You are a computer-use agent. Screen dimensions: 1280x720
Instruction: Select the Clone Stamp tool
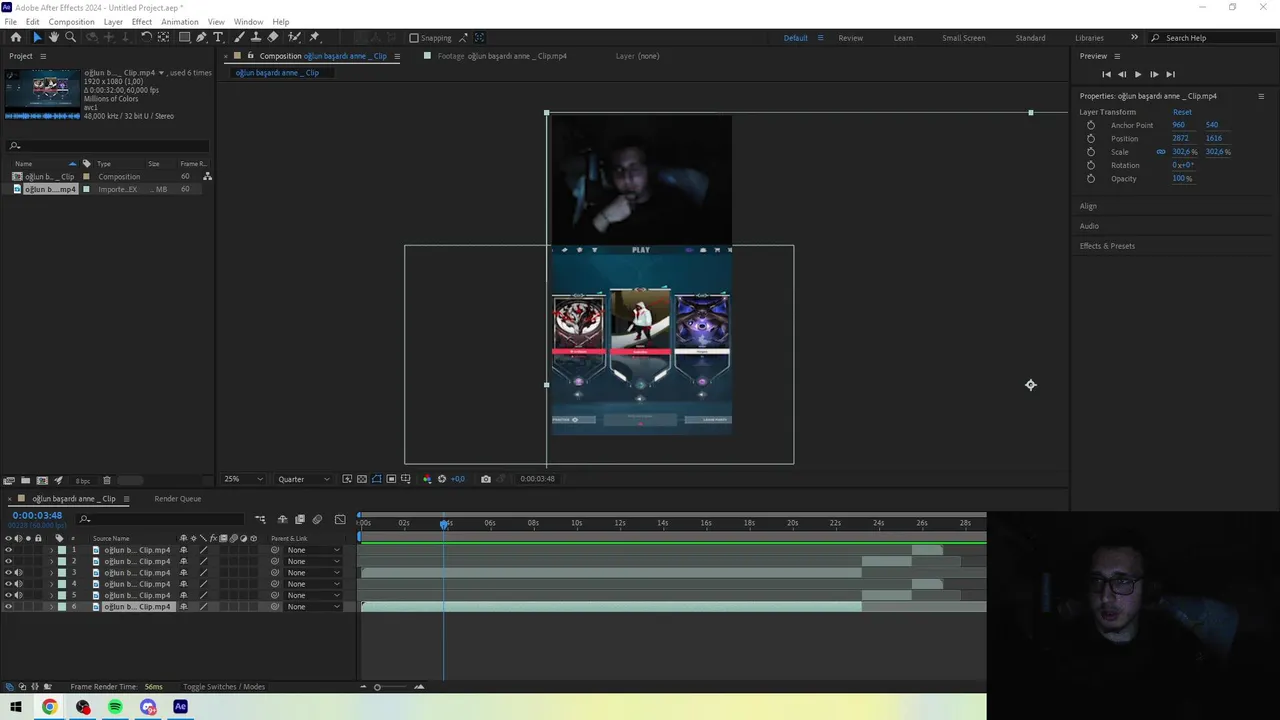coord(256,37)
